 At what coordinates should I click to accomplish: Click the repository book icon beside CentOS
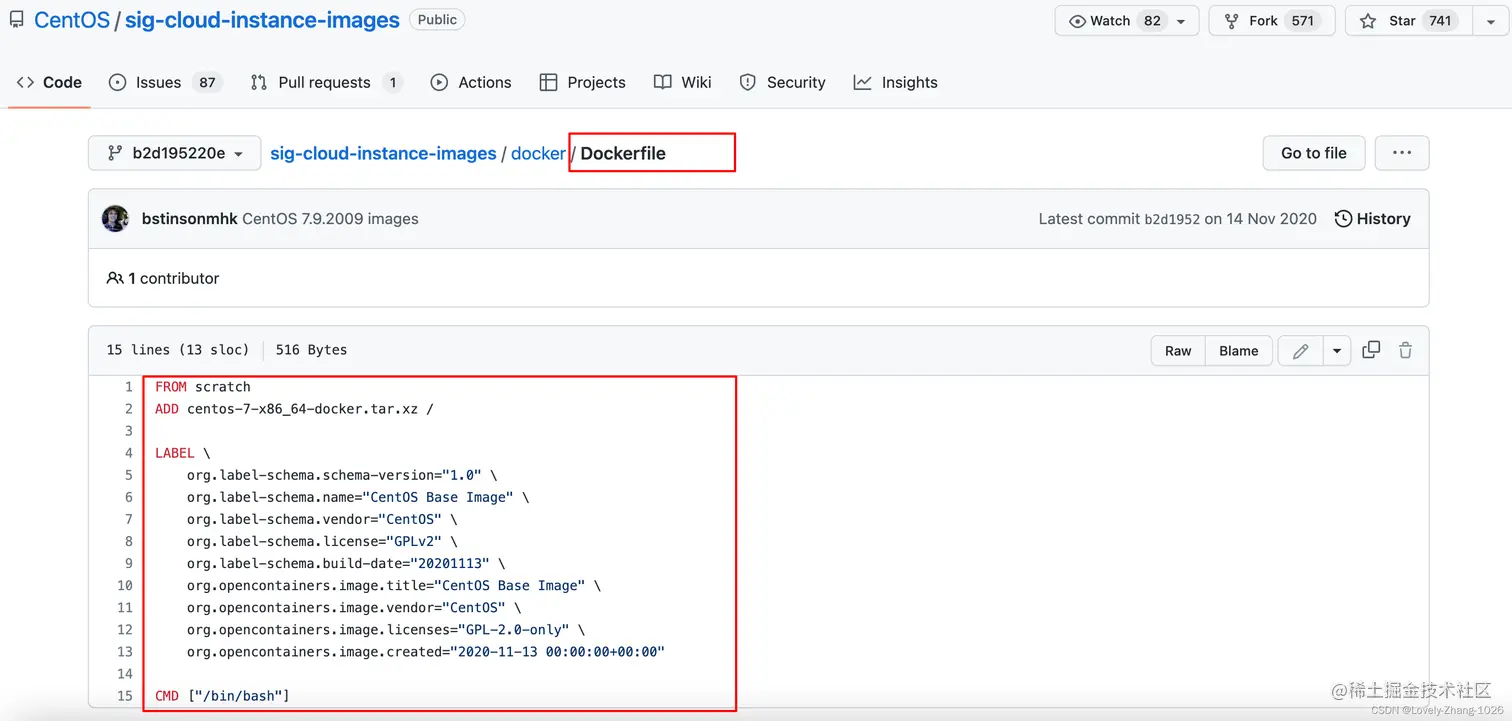(x=16, y=20)
